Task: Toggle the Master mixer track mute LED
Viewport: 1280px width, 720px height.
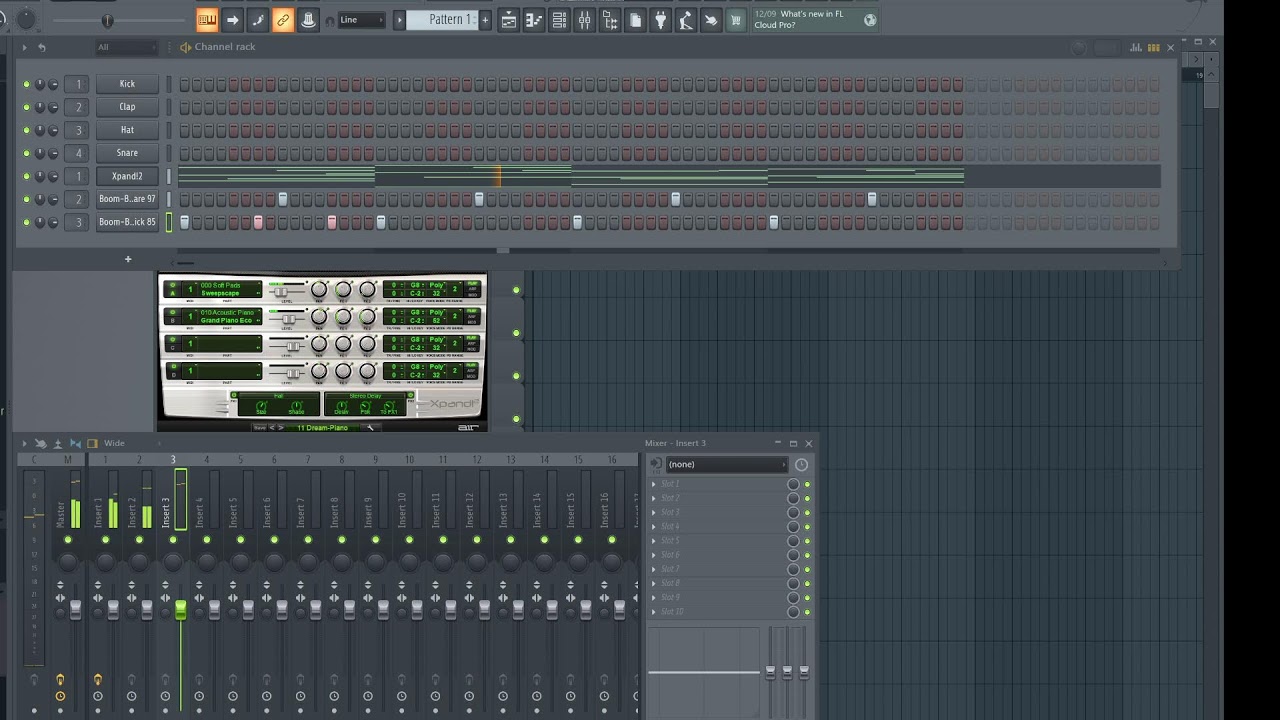Action: 68,540
